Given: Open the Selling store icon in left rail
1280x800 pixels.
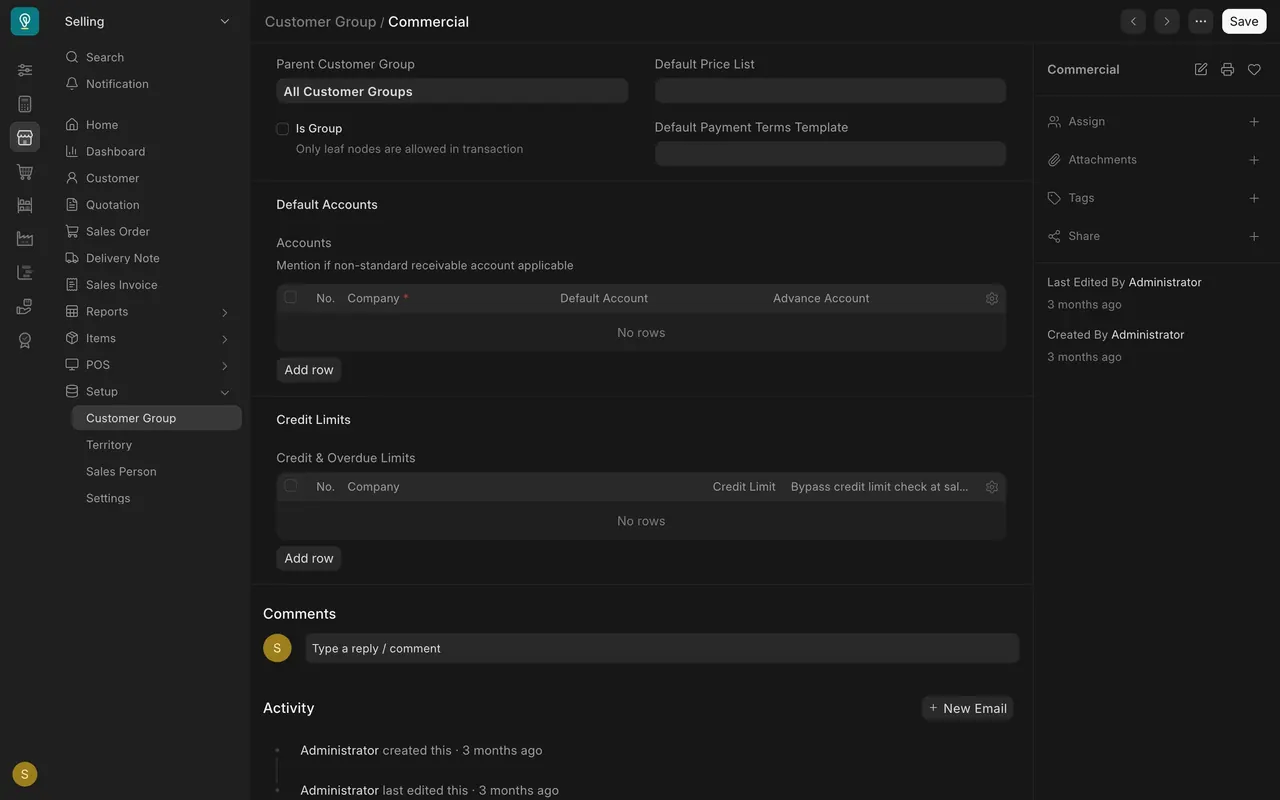Looking at the screenshot, I should (x=25, y=137).
